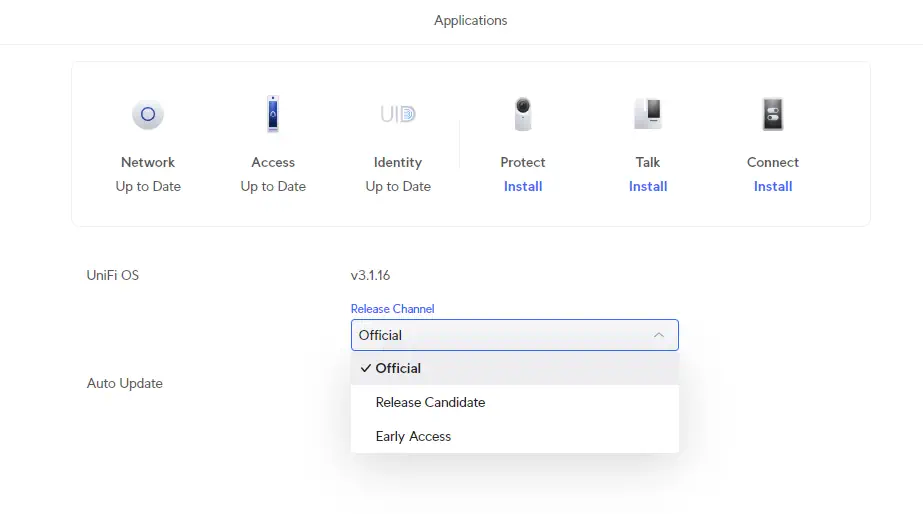Click the Applications page heading
This screenshot has height=514, width=923.
pyautogui.click(x=470, y=20)
